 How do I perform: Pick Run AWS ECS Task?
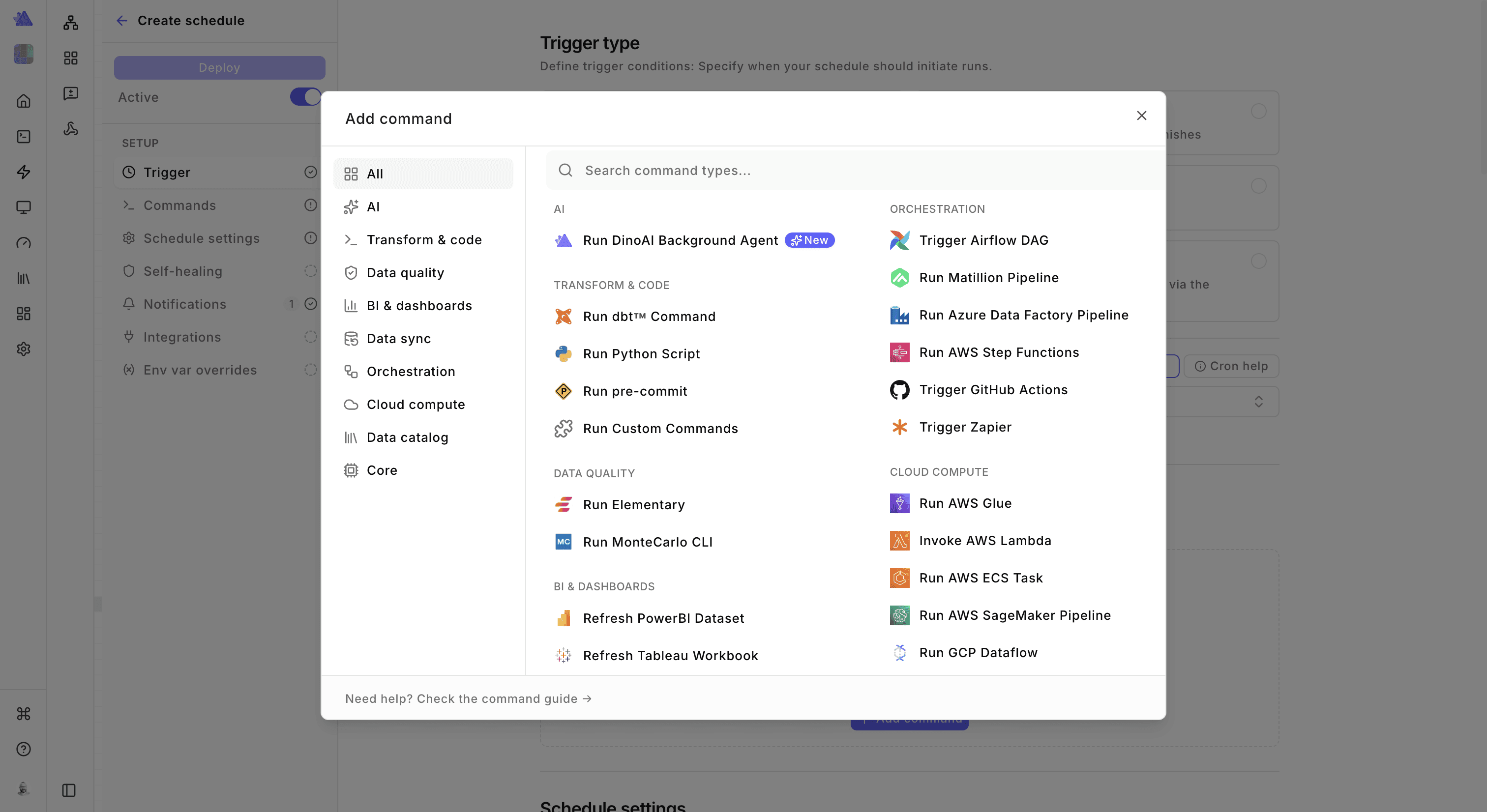tap(966, 579)
